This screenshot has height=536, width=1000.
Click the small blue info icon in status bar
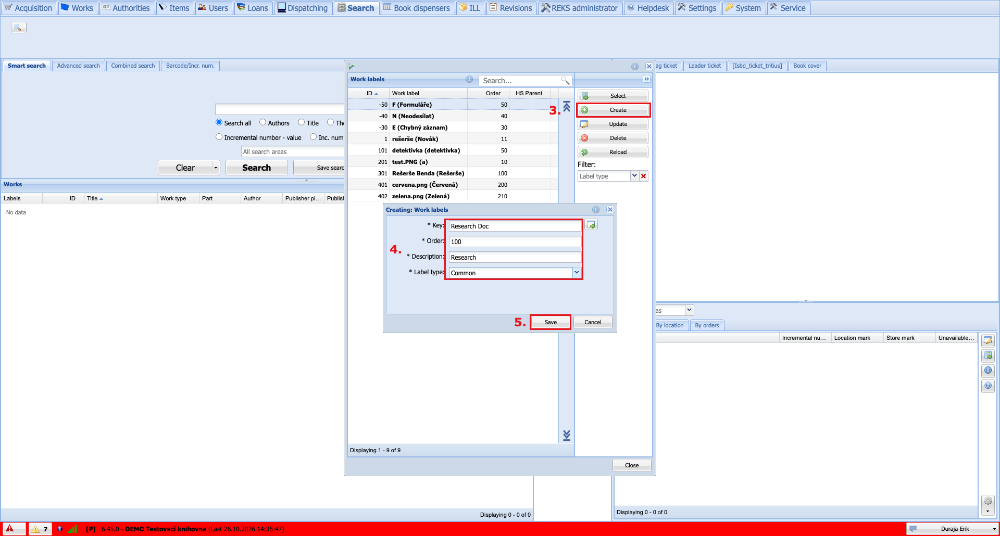[x=60, y=529]
